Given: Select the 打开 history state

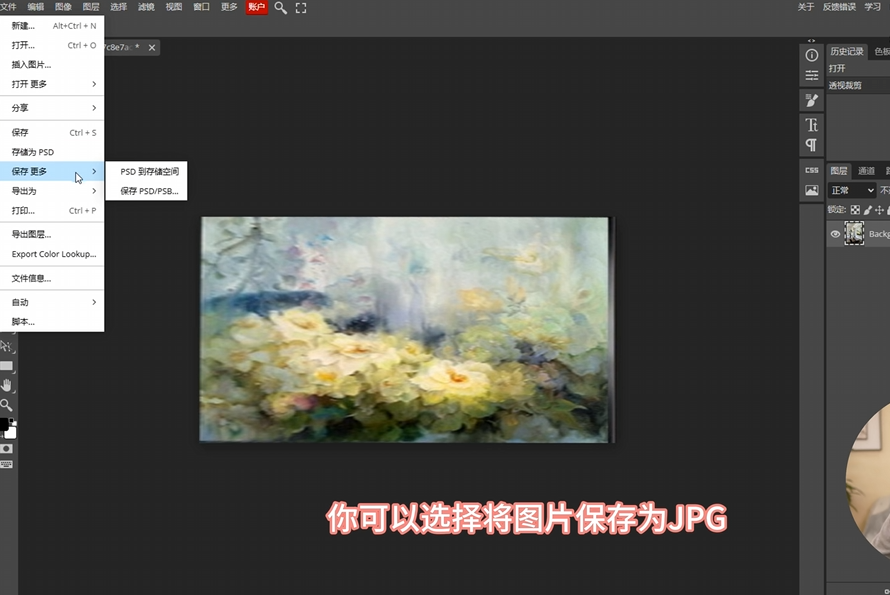Looking at the screenshot, I should coord(858,68).
